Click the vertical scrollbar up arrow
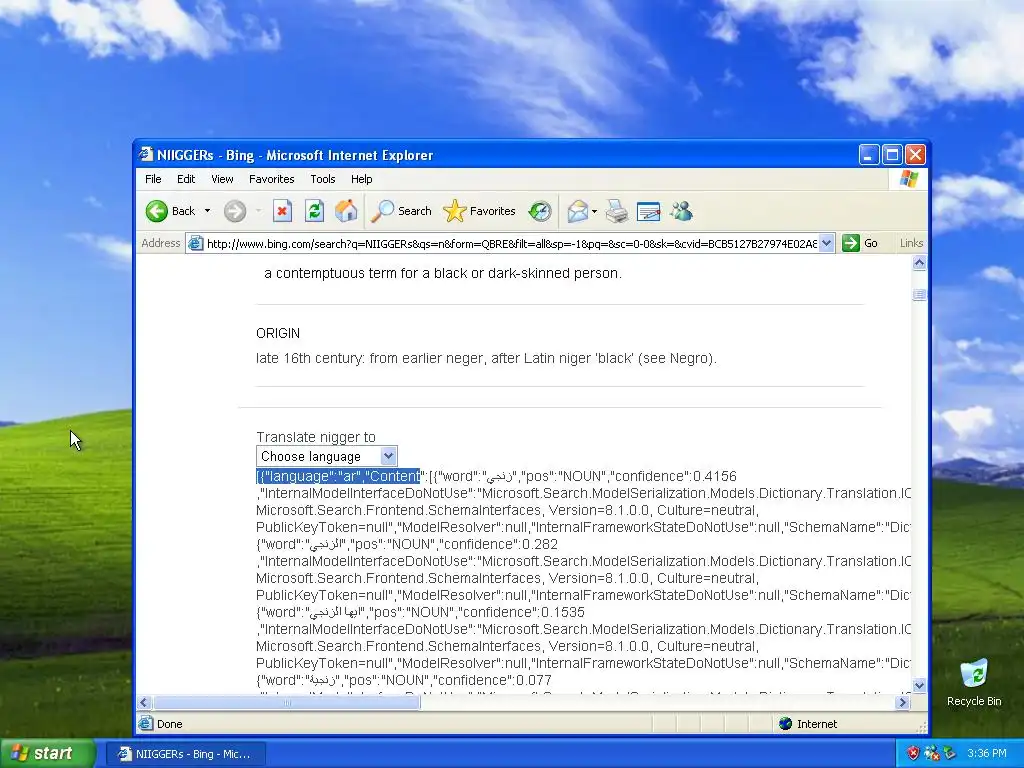The width and height of the screenshot is (1024, 768). tap(919, 263)
